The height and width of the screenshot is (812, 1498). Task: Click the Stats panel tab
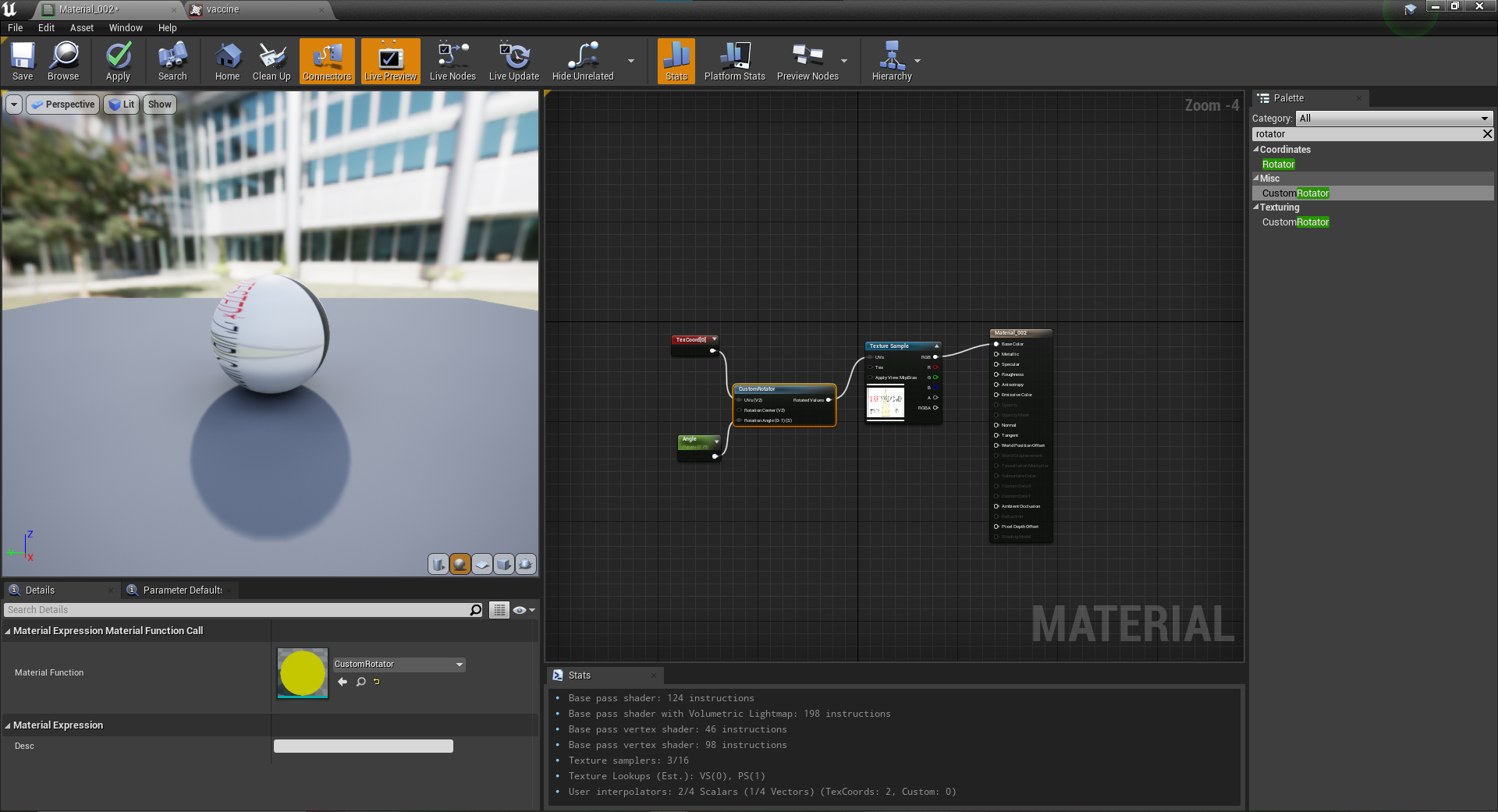tap(605, 675)
